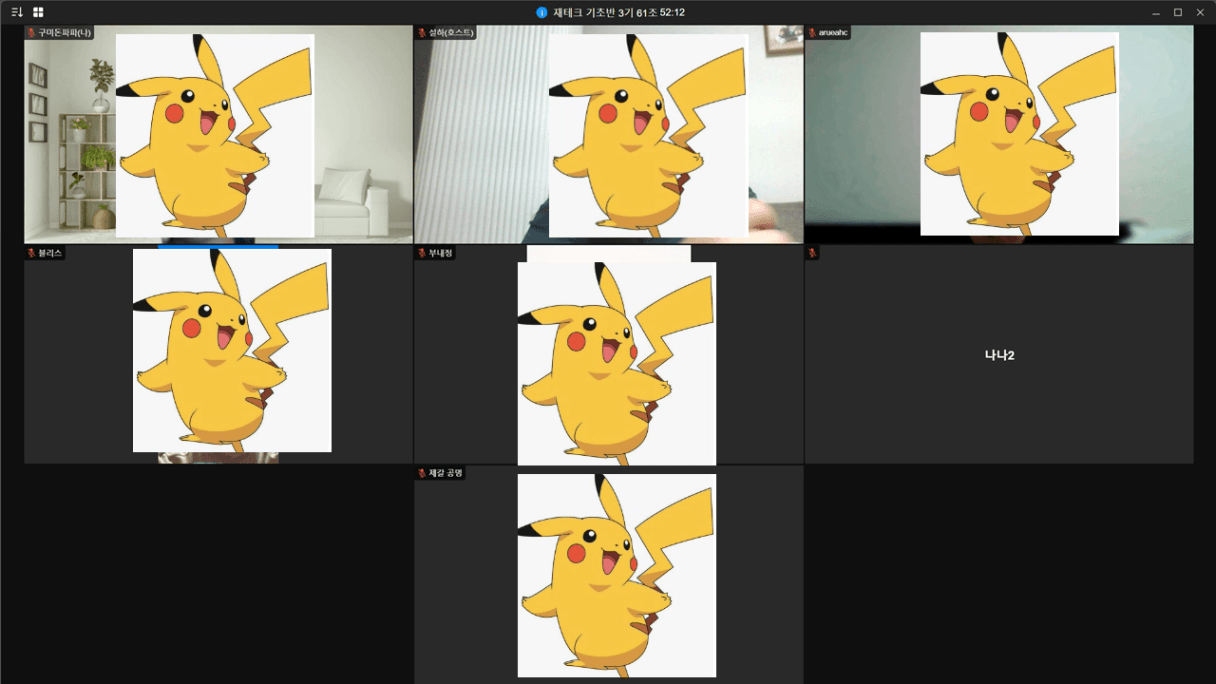Viewport: 1216px width, 684px height.
Task: Close the meeting window
Action: [x=1200, y=13]
